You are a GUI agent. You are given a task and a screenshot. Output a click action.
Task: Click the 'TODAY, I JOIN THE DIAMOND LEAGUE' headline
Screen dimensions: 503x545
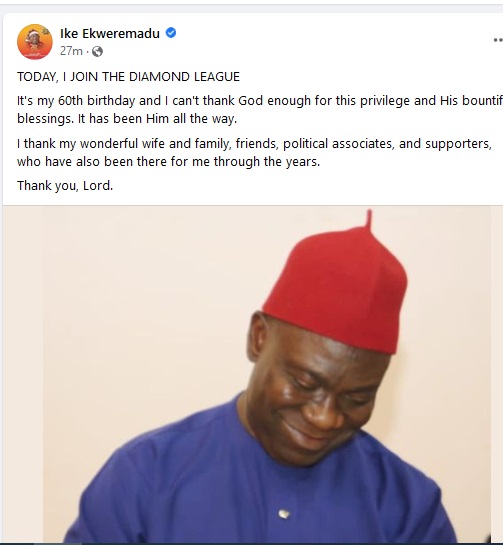tap(128, 76)
